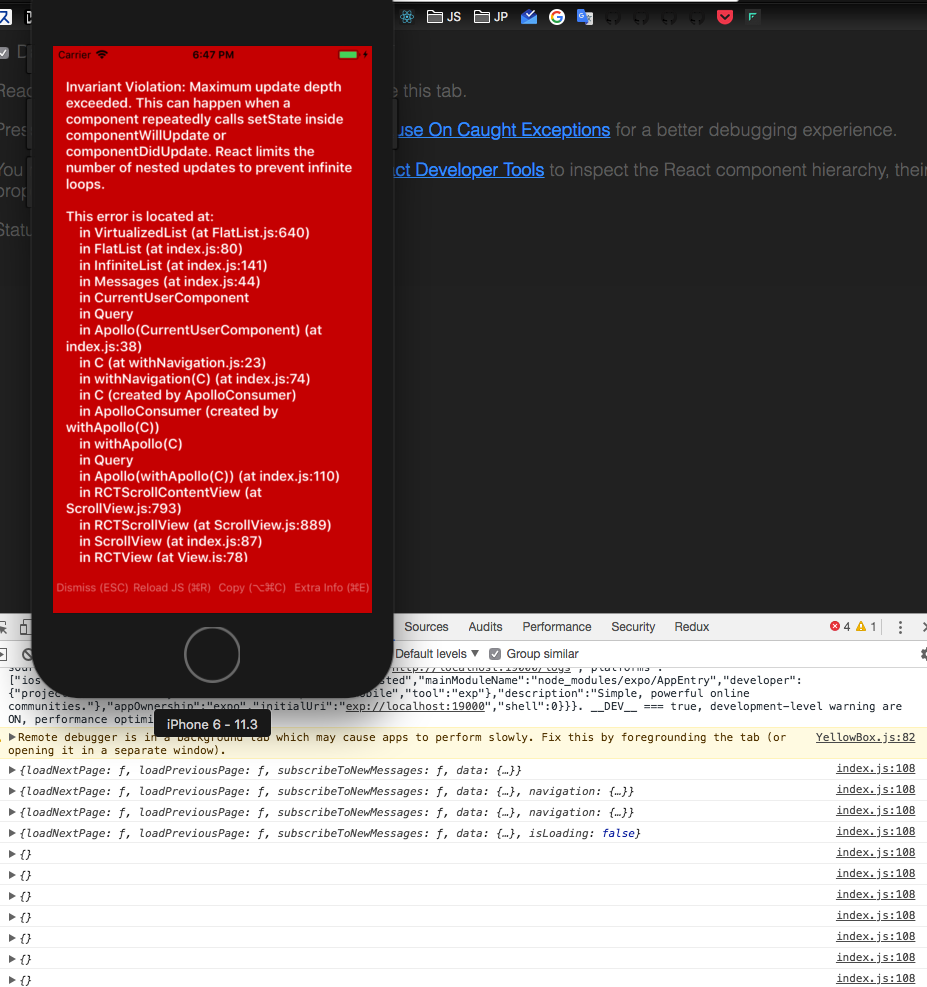927x987 pixels.
Task: Follow the Pause On Caught Exceptions link
Action: [x=503, y=130]
